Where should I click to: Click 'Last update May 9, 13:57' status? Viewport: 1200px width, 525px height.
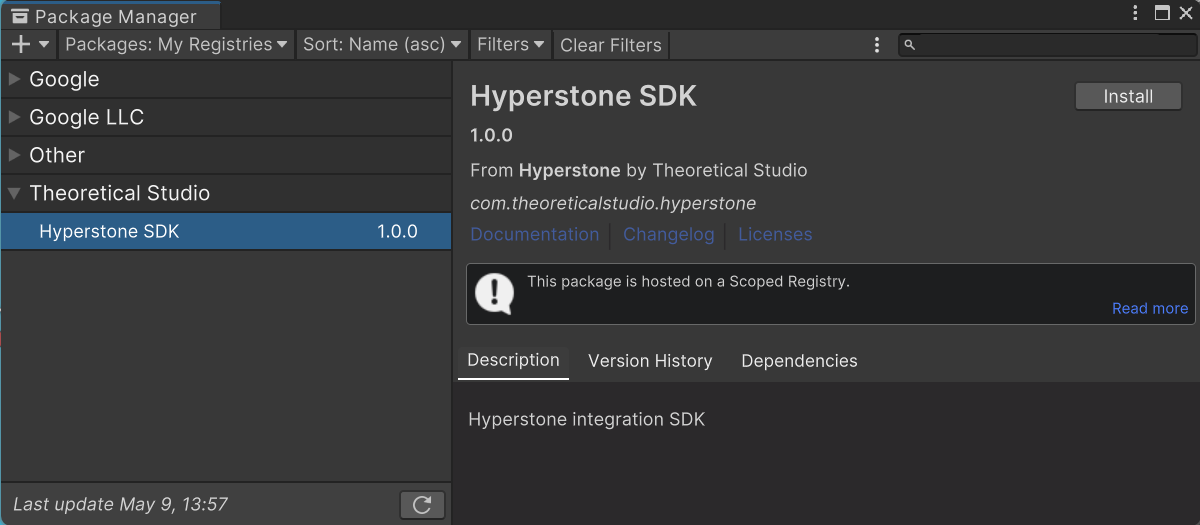122,503
